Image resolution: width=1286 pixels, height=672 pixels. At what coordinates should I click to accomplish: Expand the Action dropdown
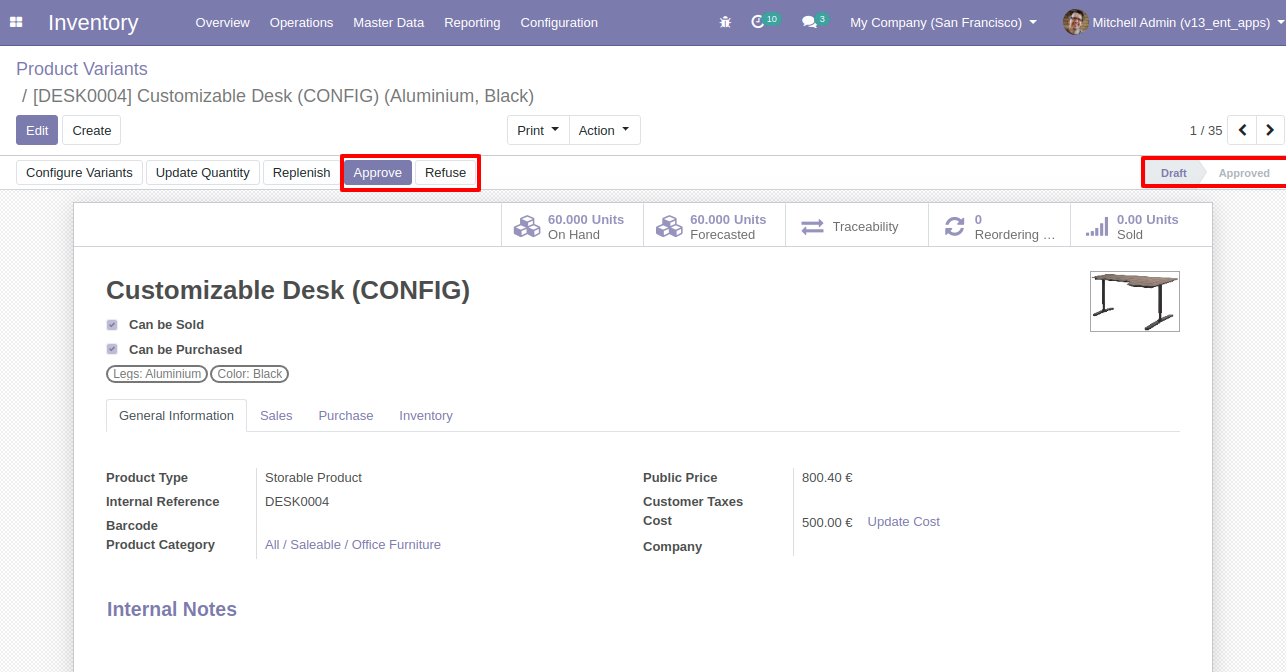604,130
